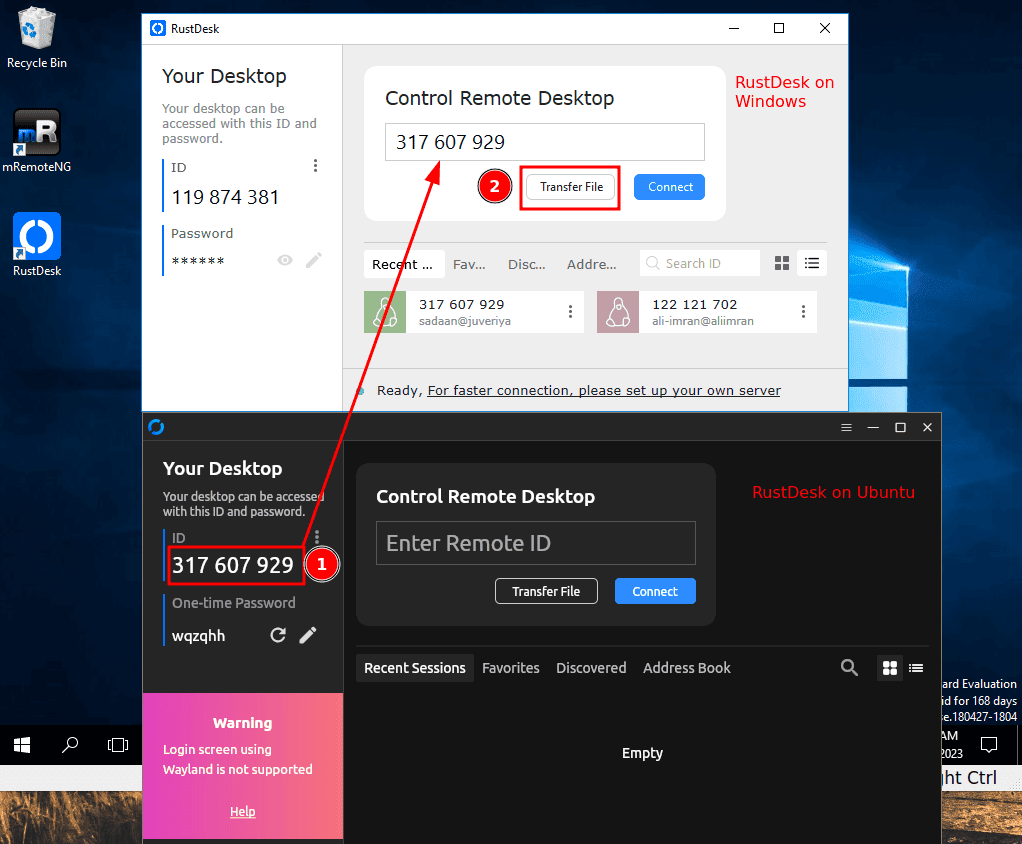Open options for sadaan@juveriya session card
Screen dimensions: 1022x844
click(570, 312)
